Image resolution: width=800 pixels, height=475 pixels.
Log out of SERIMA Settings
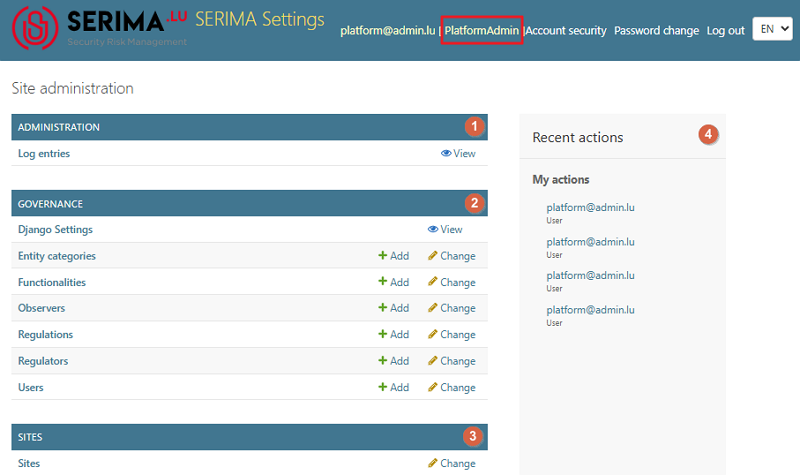tap(726, 31)
